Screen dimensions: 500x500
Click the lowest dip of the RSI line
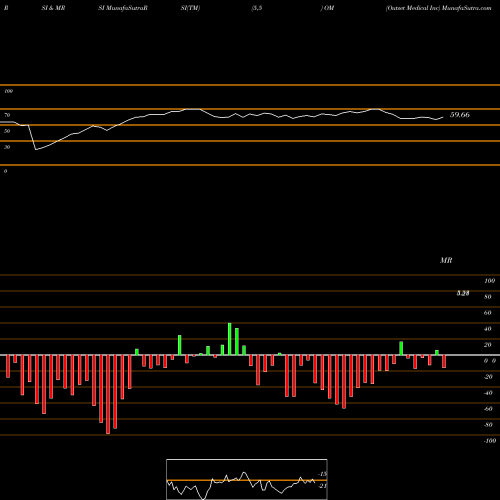tap(36, 150)
